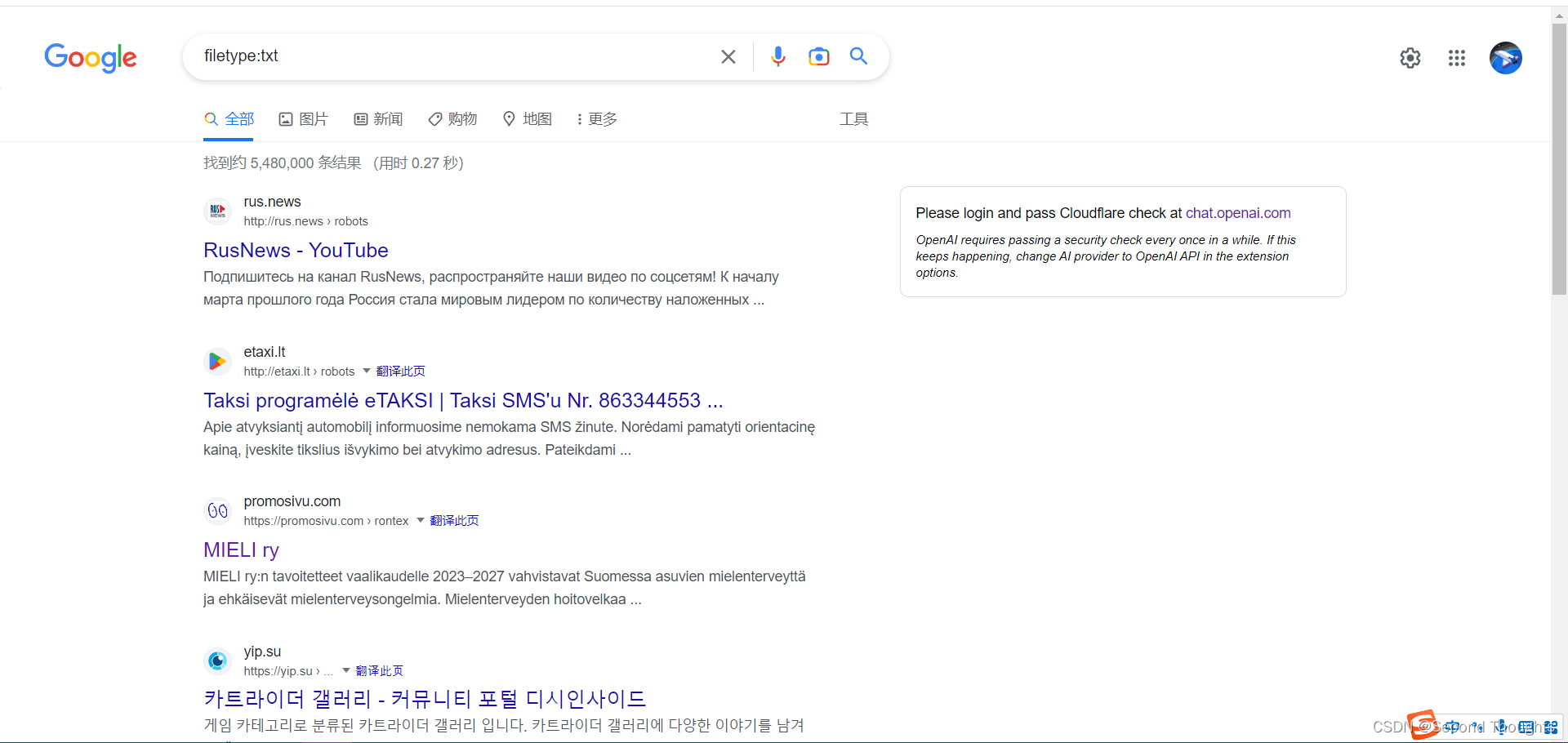The image size is (1568, 743).
Task: Switch to the 地图 tab
Action: pos(528,119)
